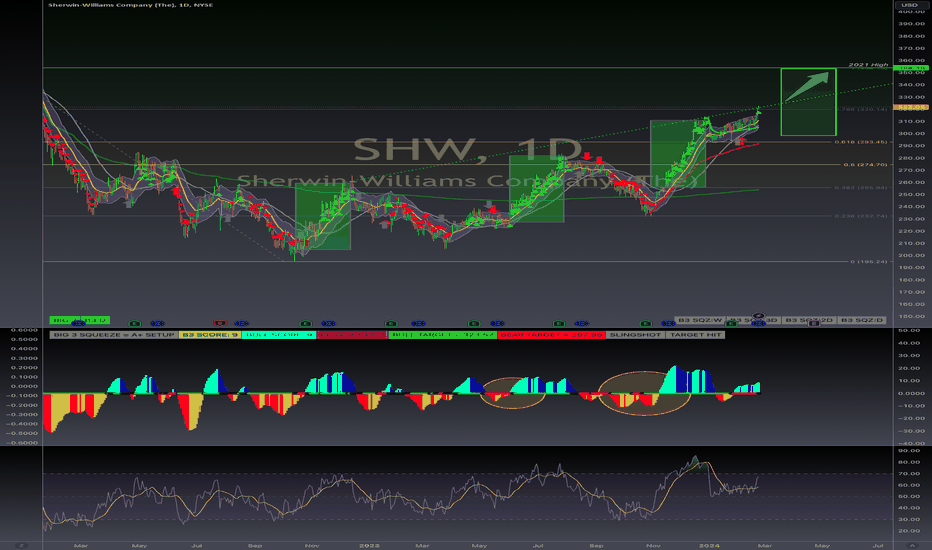This screenshot has height=550, width=932.
Task: Select the 0.382 (255.94) Fibonacci level label
Action: tap(861, 188)
